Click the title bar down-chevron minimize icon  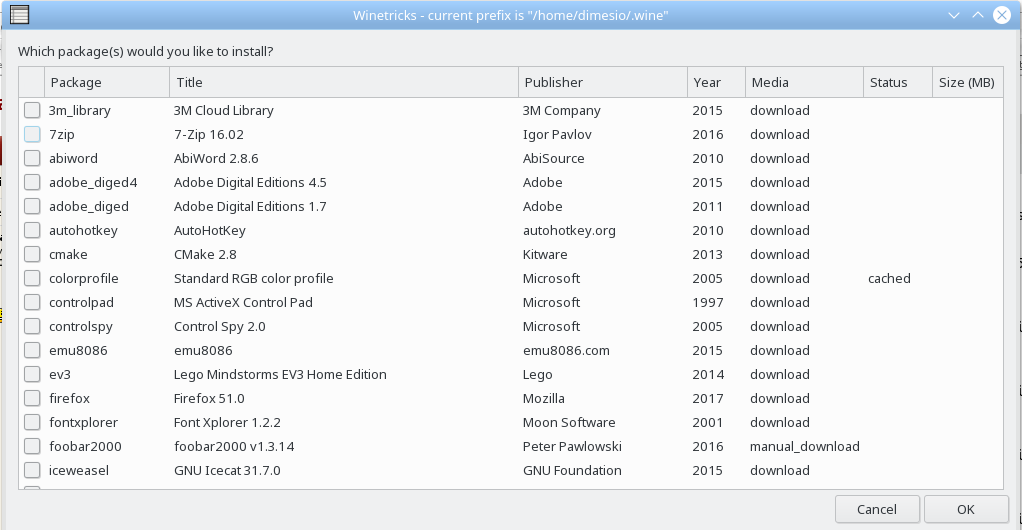click(x=954, y=15)
